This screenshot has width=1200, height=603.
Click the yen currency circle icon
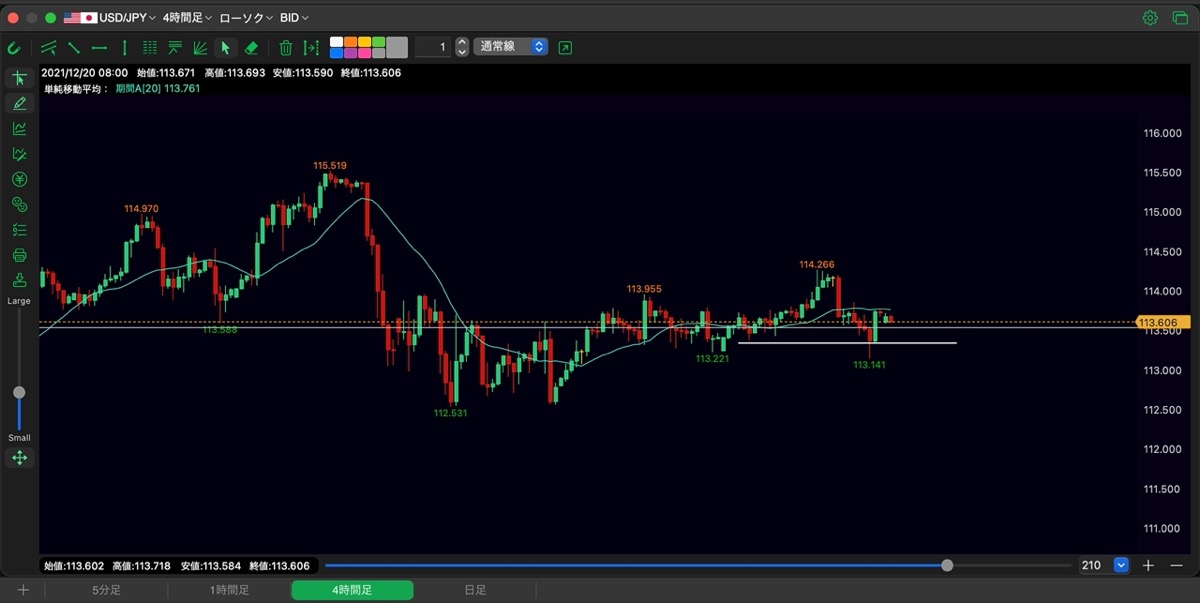(19, 179)
